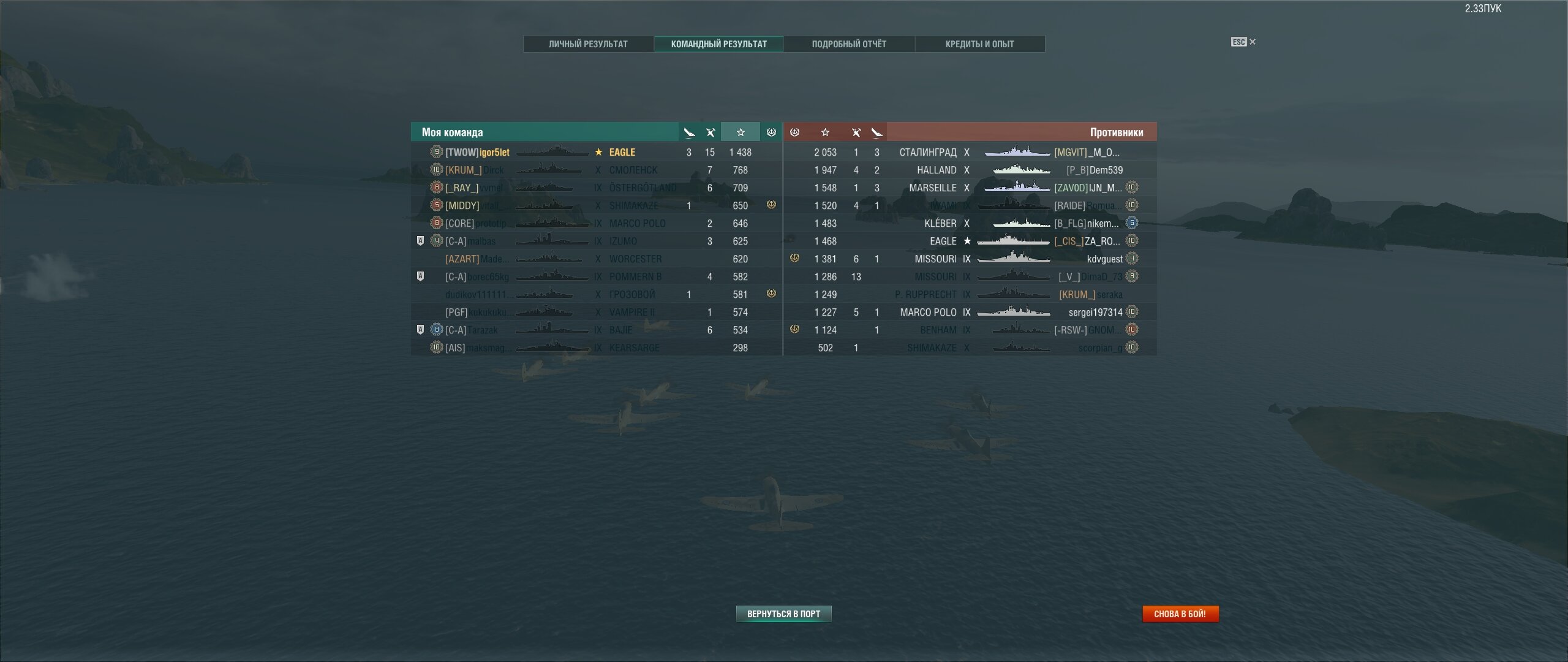The height and width of the screenshot is (662, 1568).
Task: Sort my team by ships destroyed icon
Action: [x=689, y=132]
